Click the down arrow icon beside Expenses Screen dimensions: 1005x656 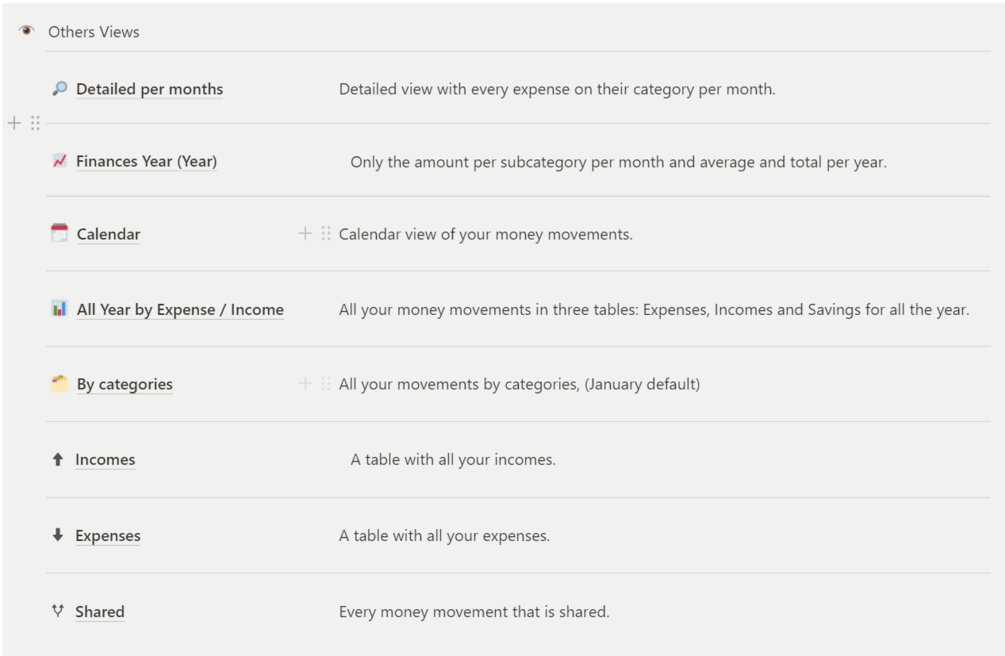(58, 535)
